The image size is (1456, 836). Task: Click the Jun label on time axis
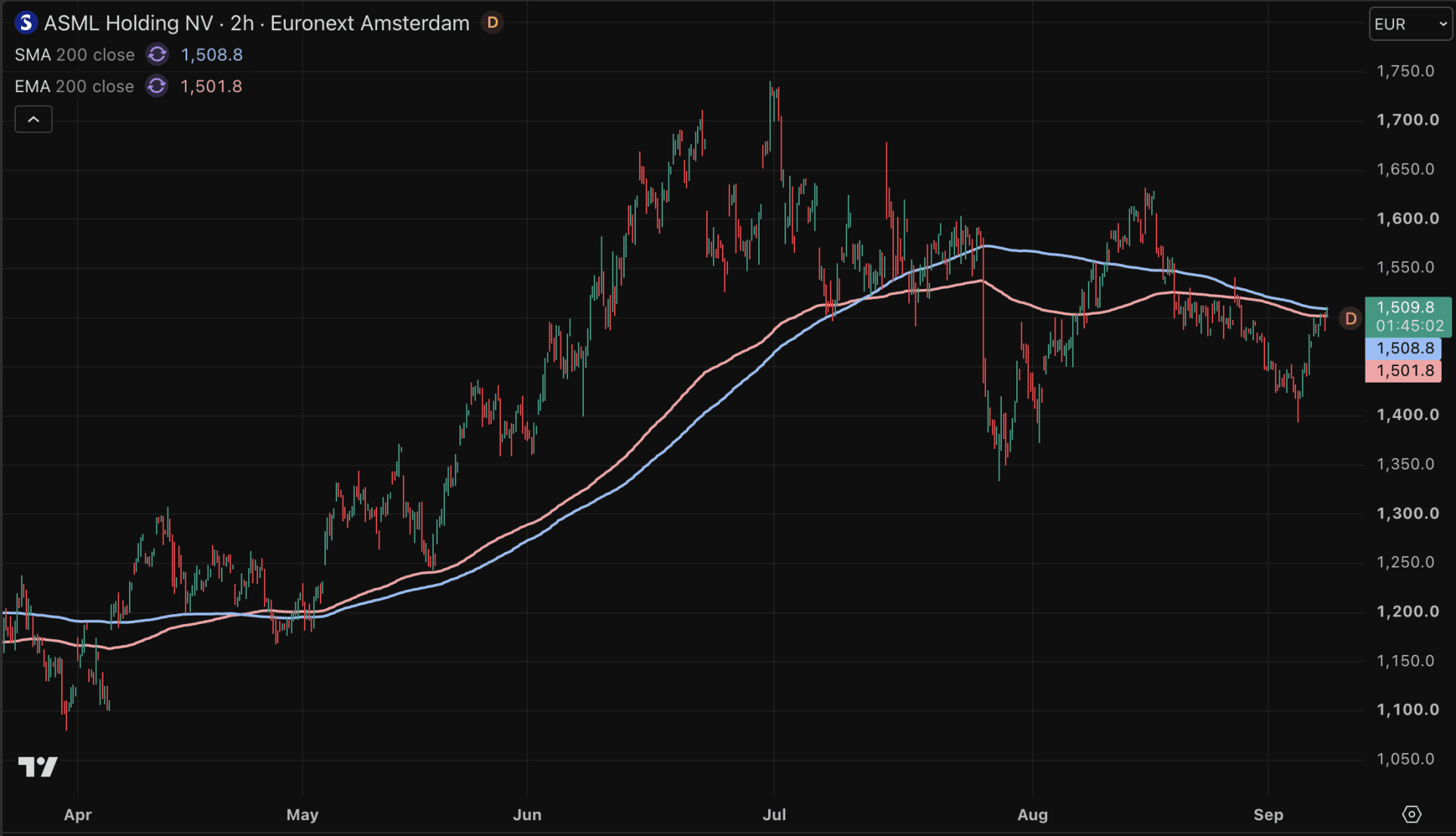527,815
